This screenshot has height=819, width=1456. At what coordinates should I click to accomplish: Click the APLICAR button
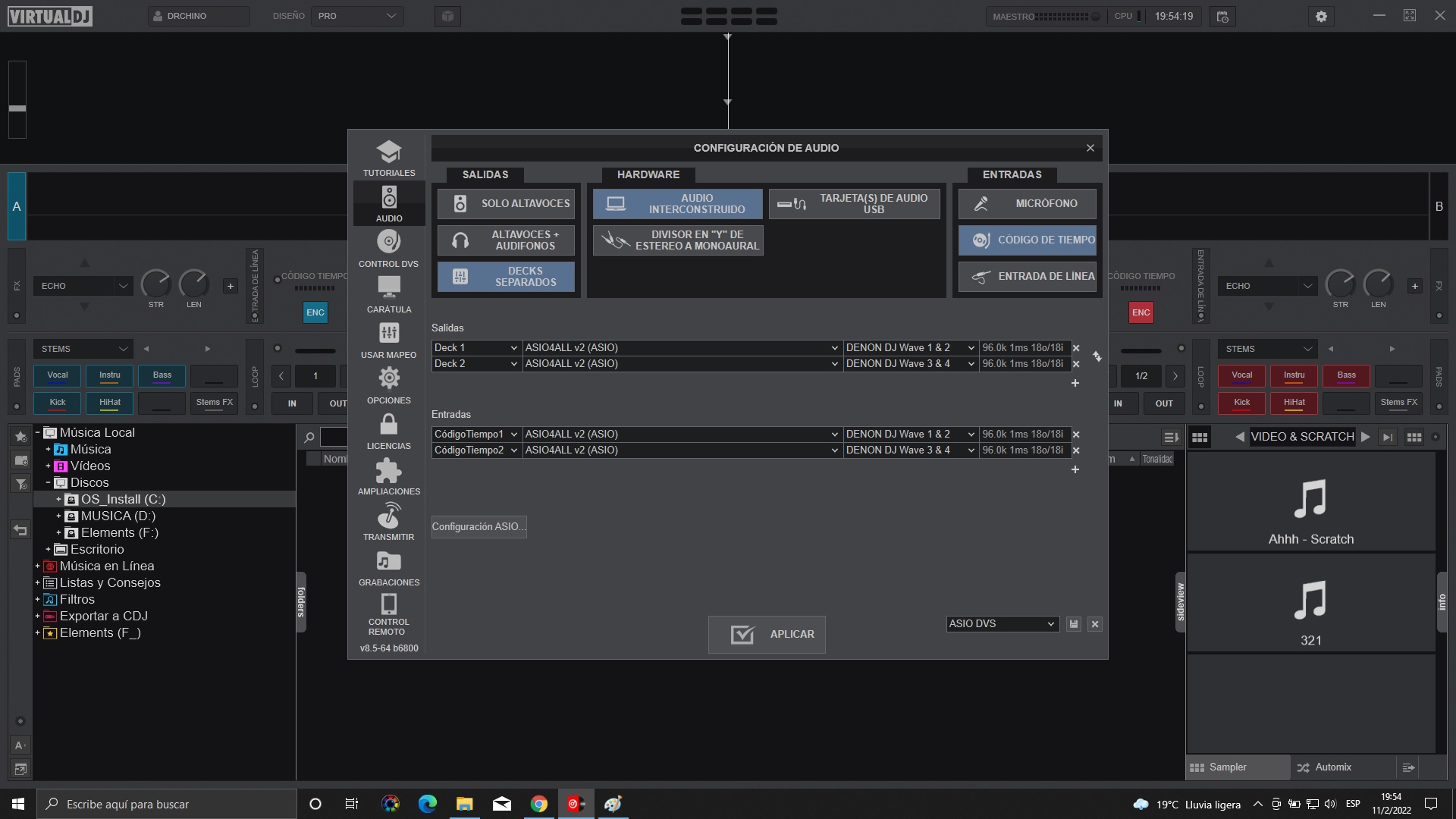(x=767, y=634)
